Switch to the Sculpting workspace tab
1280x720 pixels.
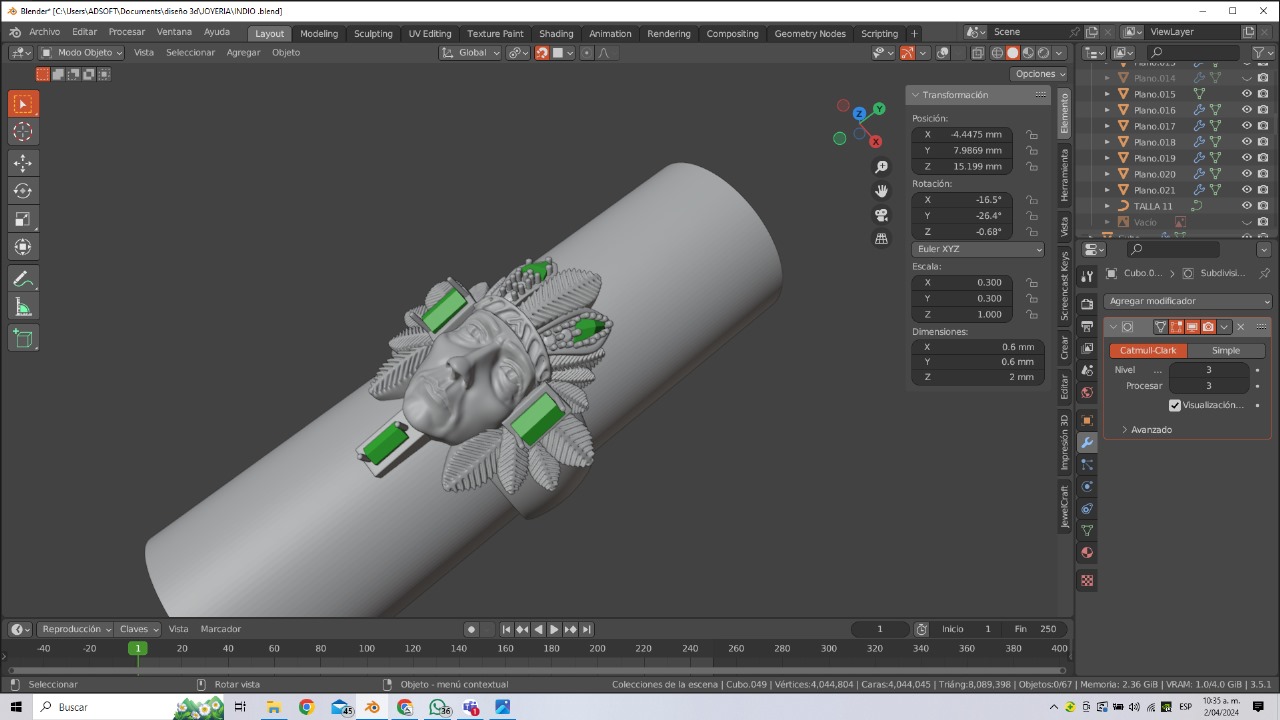(x=373, y=33)
